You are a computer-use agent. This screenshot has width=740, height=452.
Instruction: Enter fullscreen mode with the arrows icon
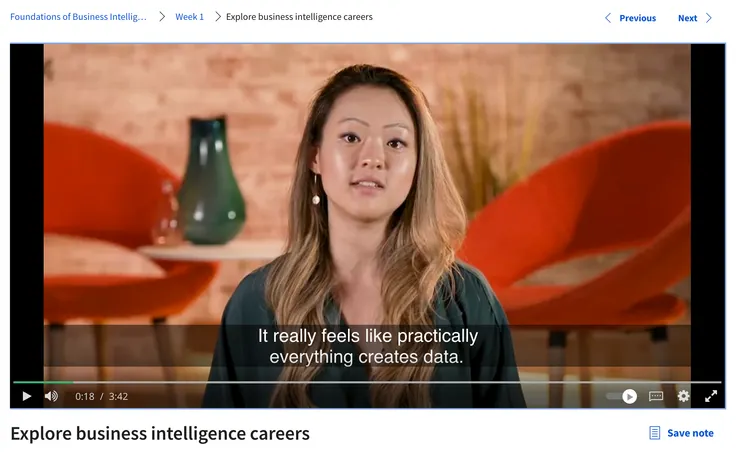pos(711,396)
